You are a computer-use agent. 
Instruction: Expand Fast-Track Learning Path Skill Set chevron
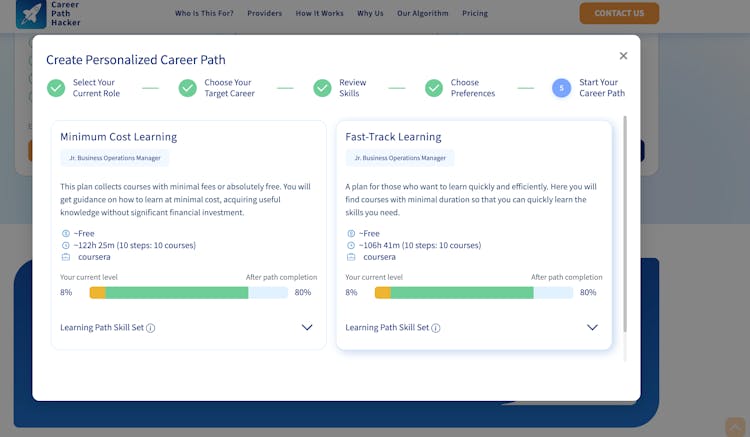[x=592, y=327]
